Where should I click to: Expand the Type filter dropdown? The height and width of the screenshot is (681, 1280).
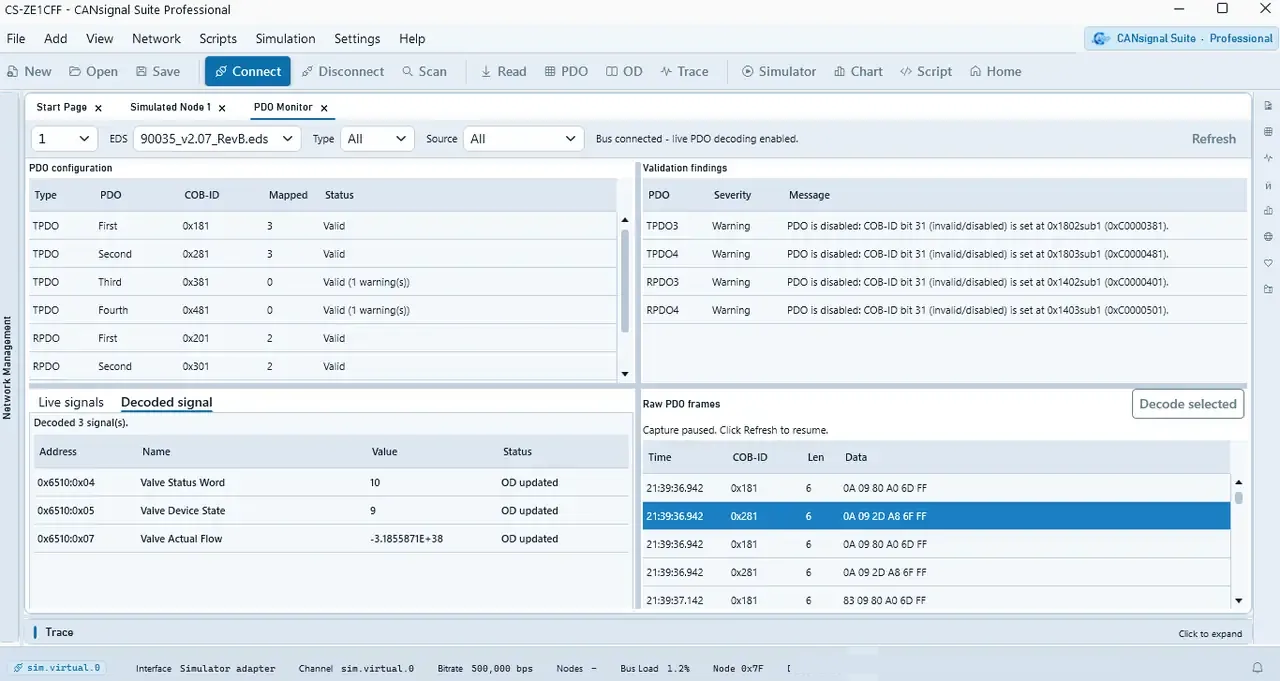click(x=377, y=139)
